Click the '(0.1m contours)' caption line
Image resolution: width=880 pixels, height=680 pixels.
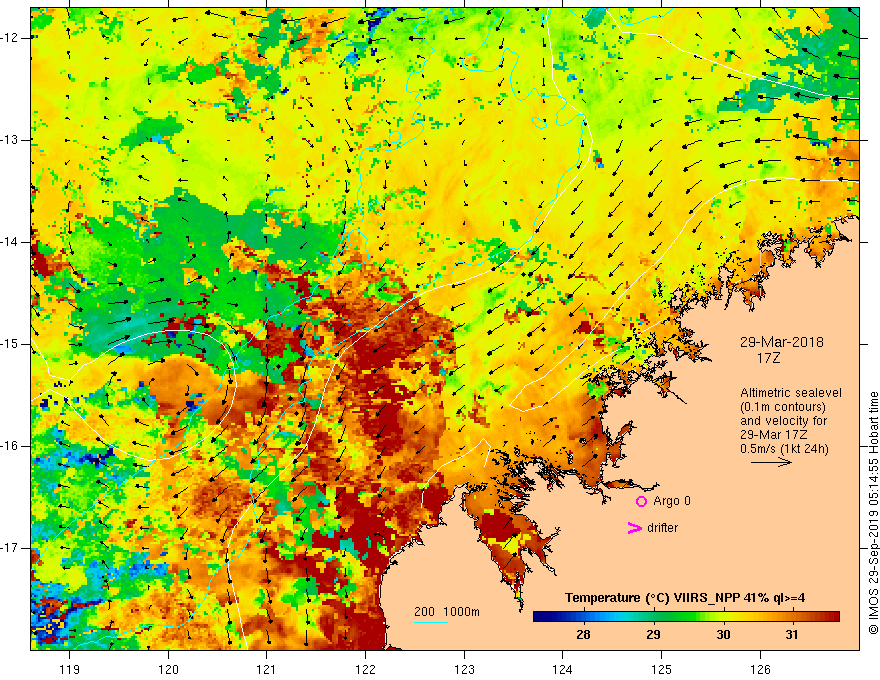pos(783,407)
